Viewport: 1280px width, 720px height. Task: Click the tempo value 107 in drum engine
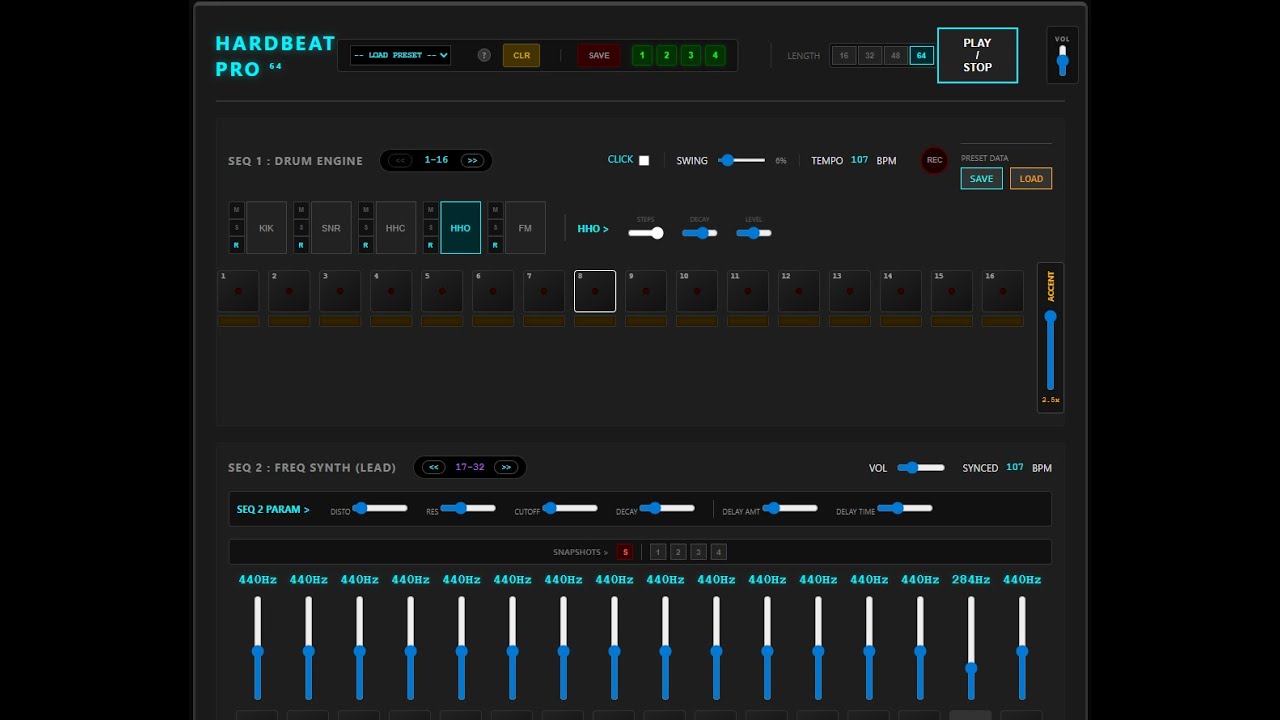coord(860,160)
